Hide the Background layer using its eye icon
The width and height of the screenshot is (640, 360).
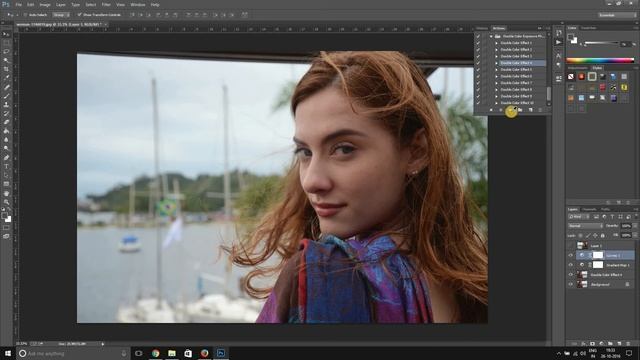point(571,284)
